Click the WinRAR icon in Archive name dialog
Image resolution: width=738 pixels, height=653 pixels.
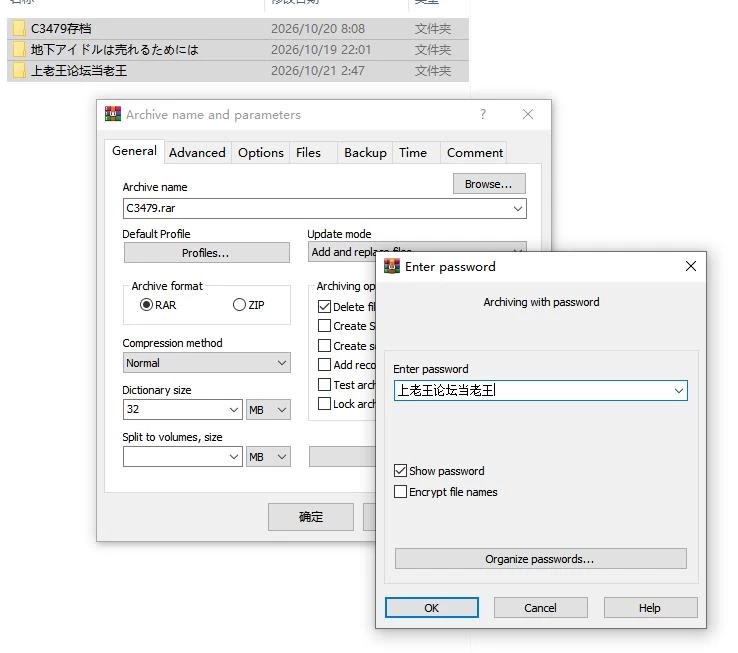(x=112, y=114)
